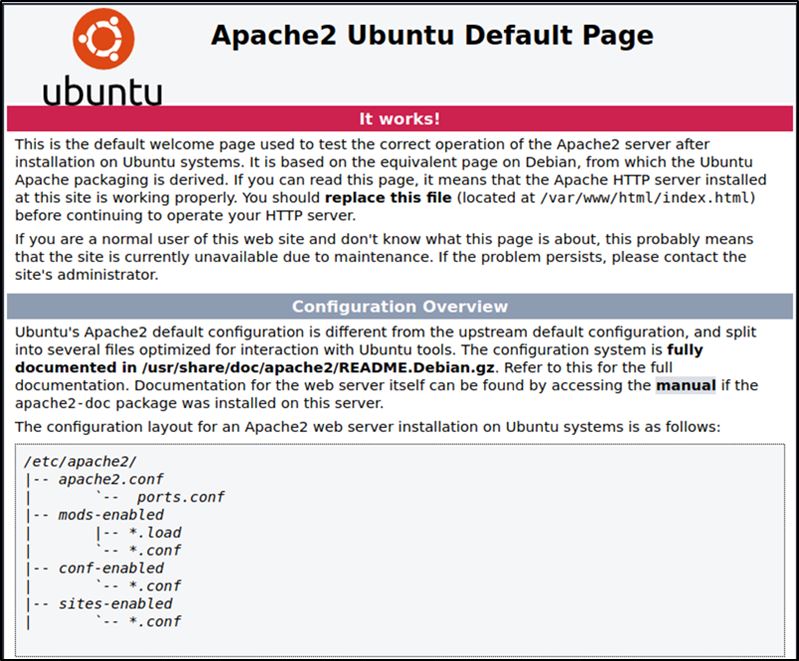Click *.conf under conf-enabled
Viewport: 799px width, 661px height.
155,586
